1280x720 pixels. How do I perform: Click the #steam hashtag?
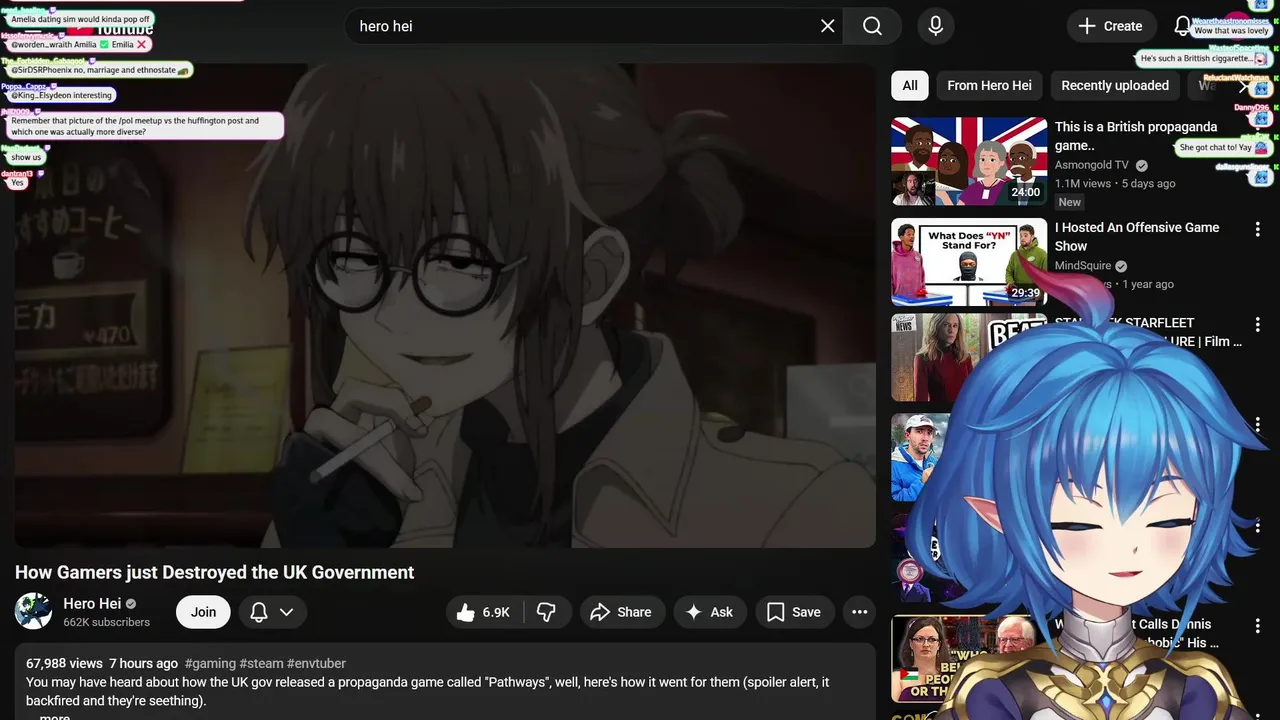pos(261,663)
